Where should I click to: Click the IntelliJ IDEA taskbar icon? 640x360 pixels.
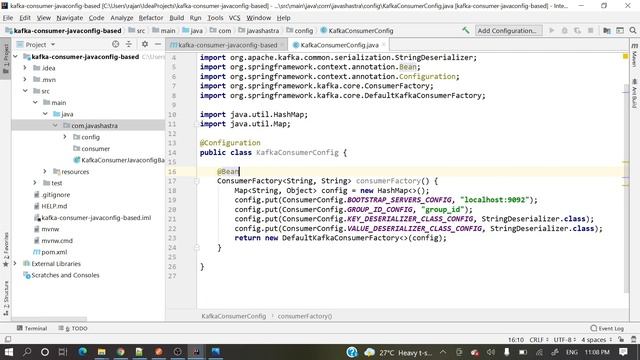[196, 352]
